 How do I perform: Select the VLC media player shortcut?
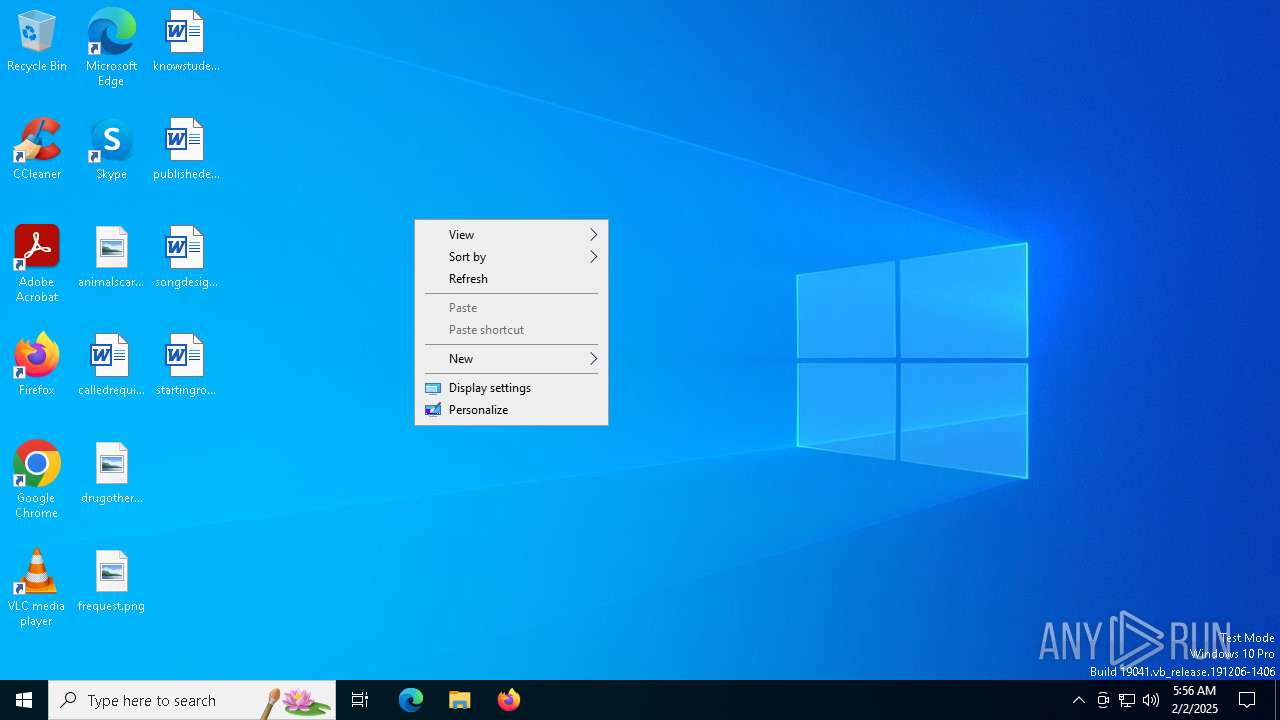click(x=37, y=588)
